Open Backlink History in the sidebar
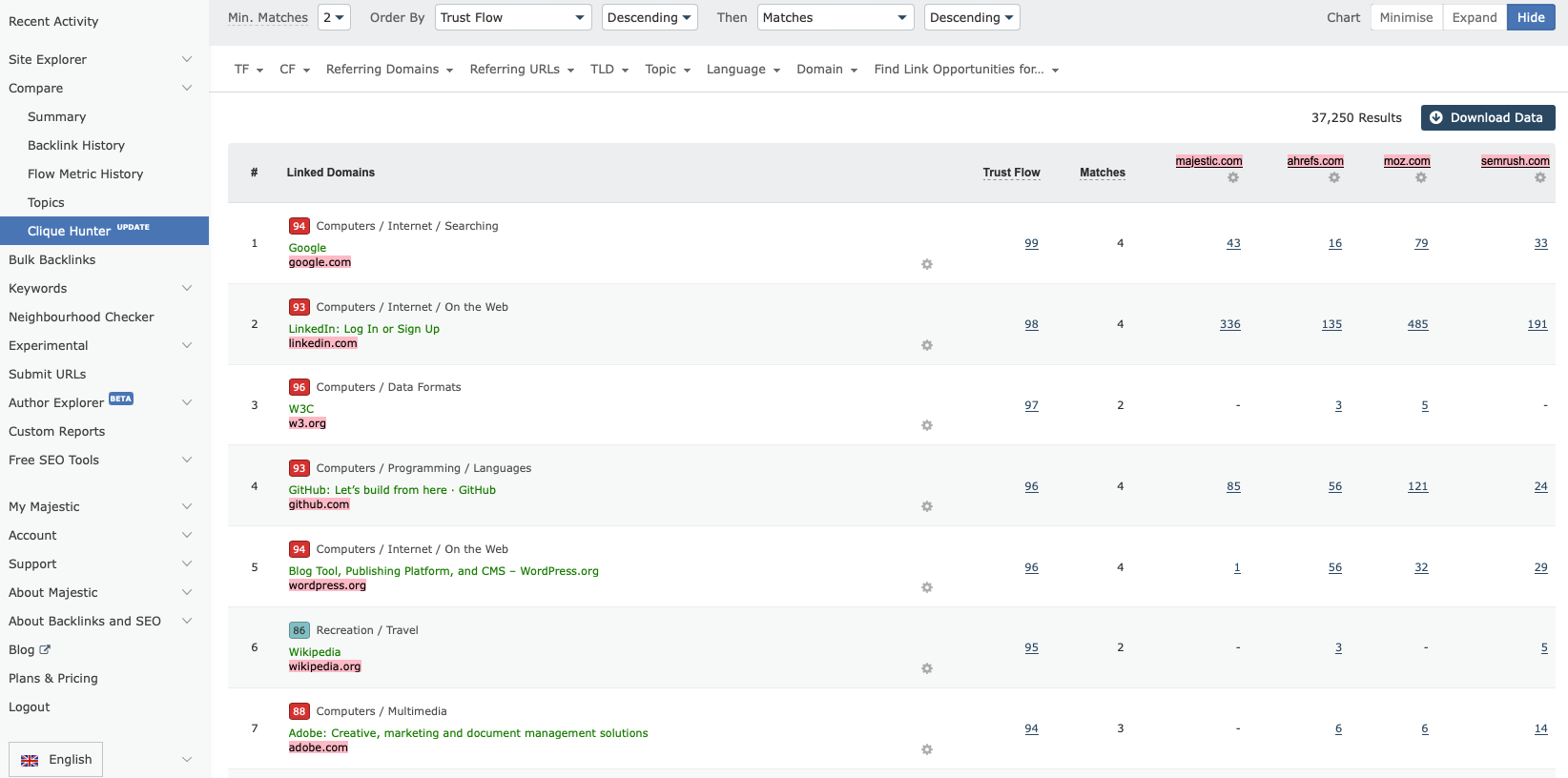 click(76, 145)
